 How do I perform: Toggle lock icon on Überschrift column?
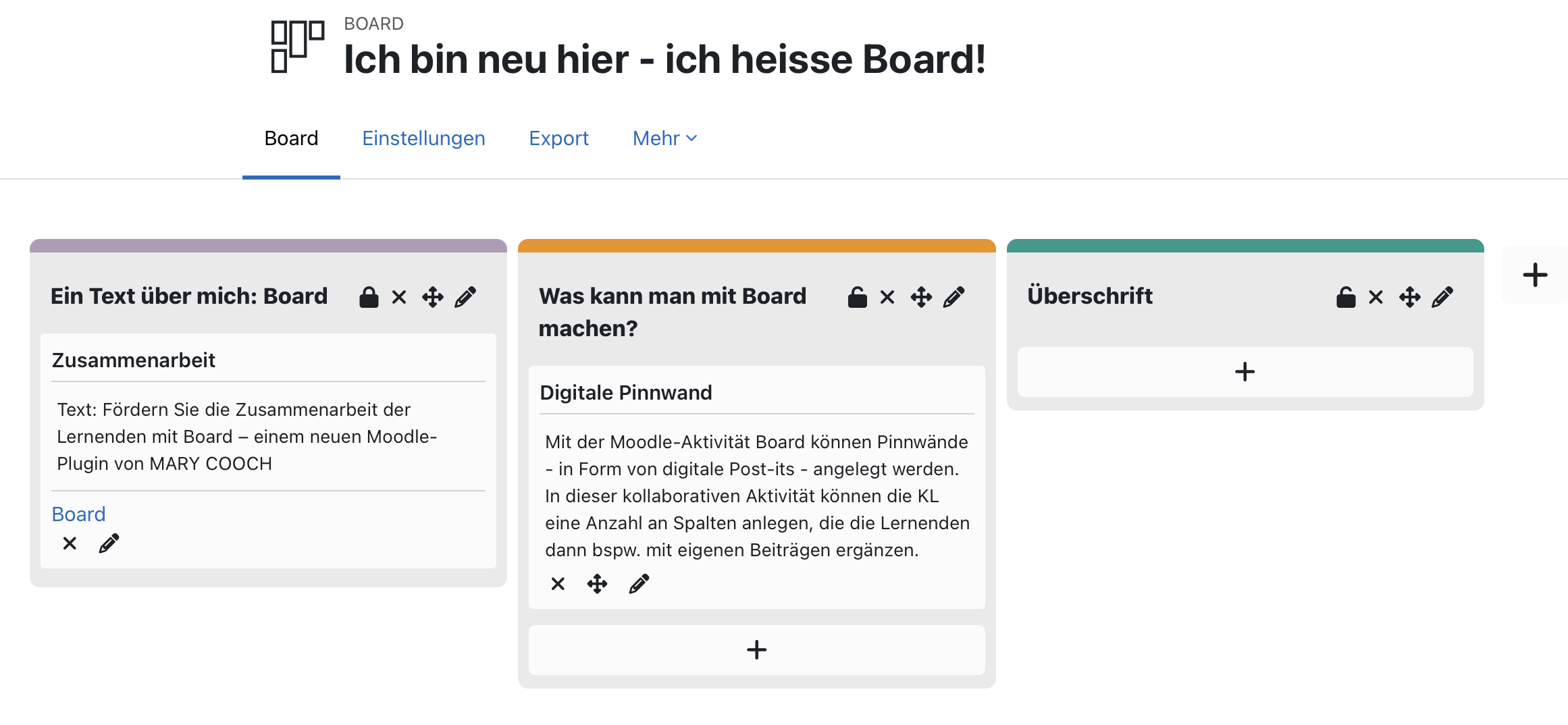pyautogui.click(x=1345, y=297)
